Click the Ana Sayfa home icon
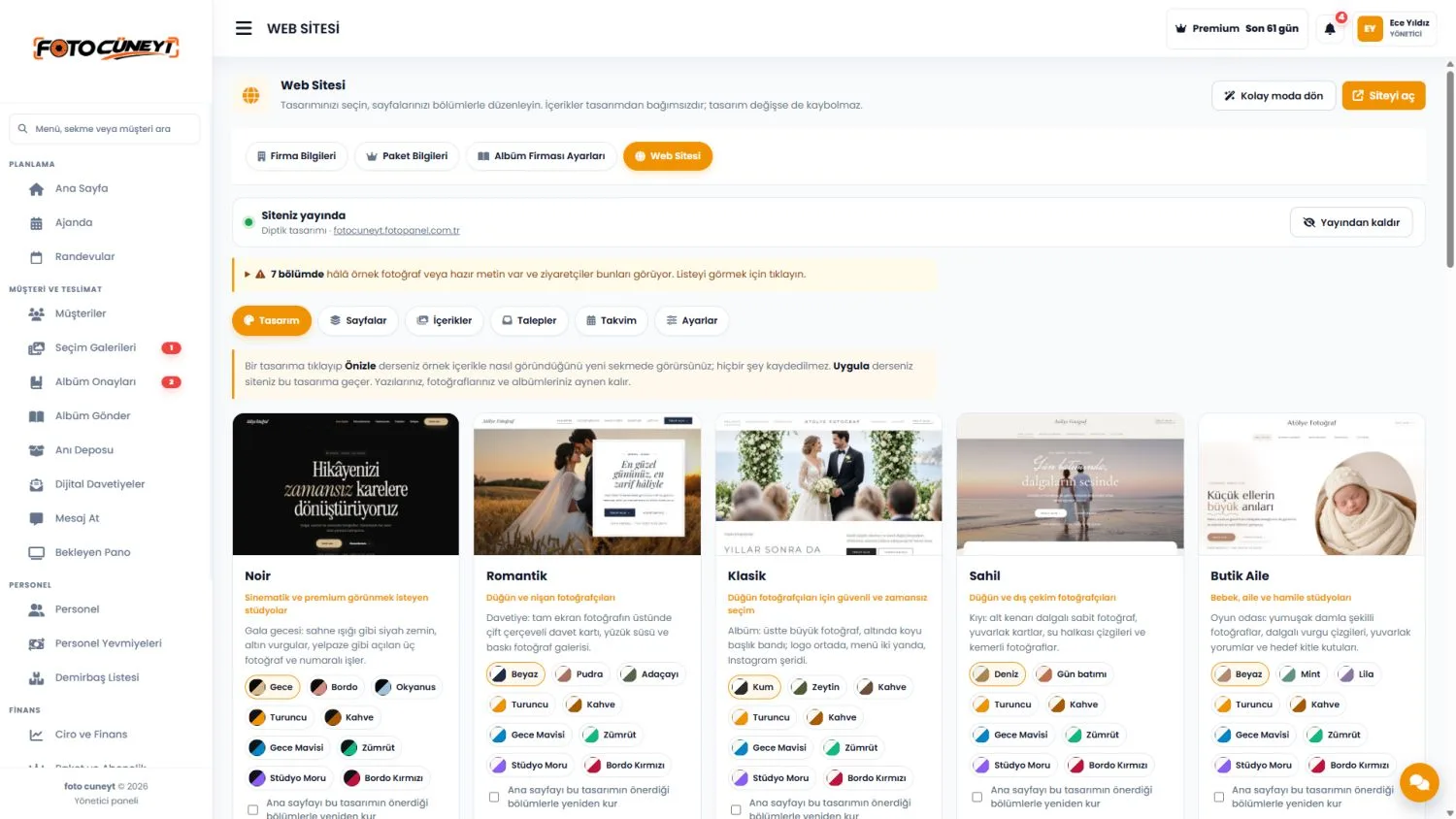Viewport: 1456px width, 819px height. [36, 189]
